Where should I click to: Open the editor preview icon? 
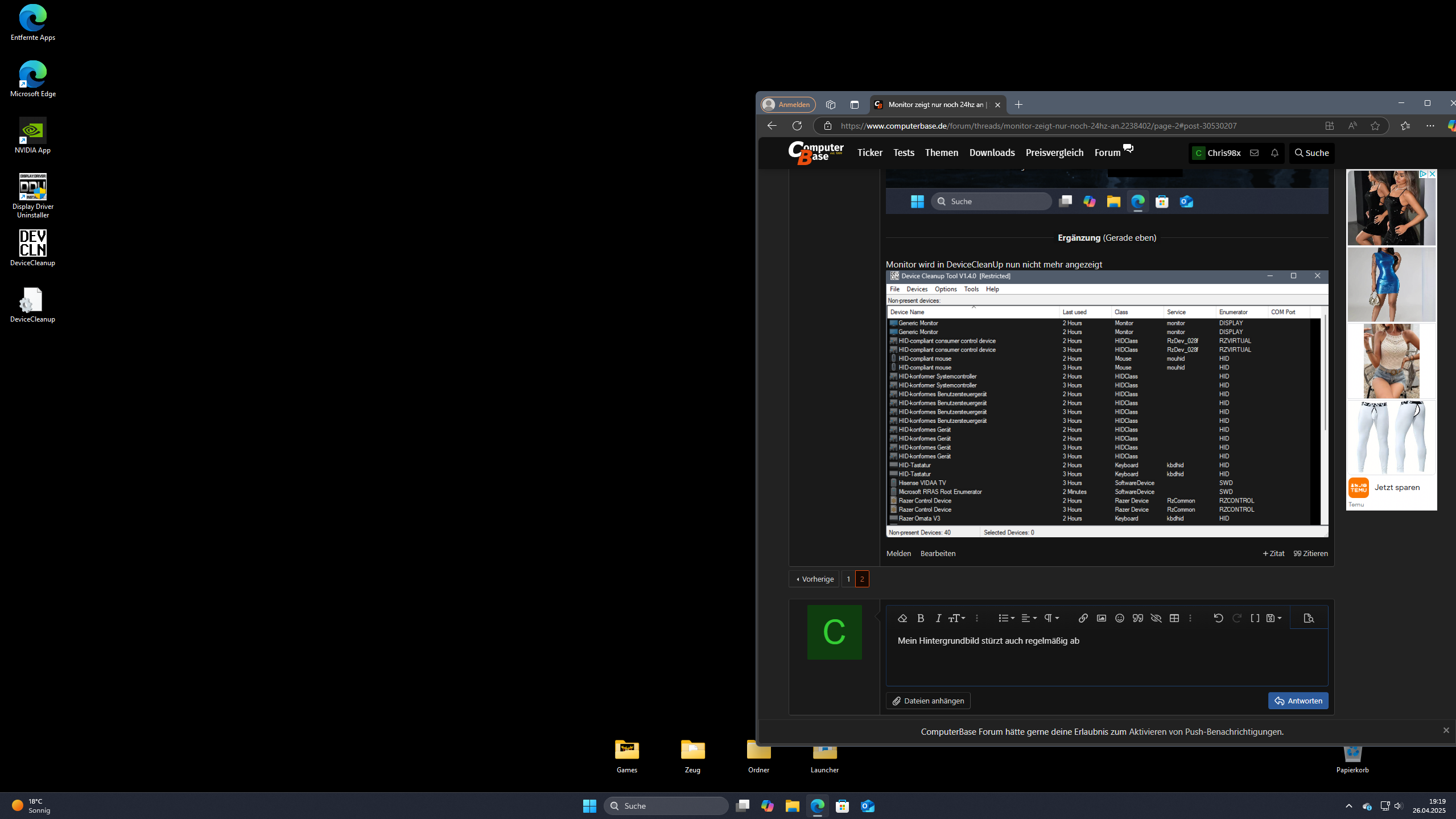tap(1309, 618)
